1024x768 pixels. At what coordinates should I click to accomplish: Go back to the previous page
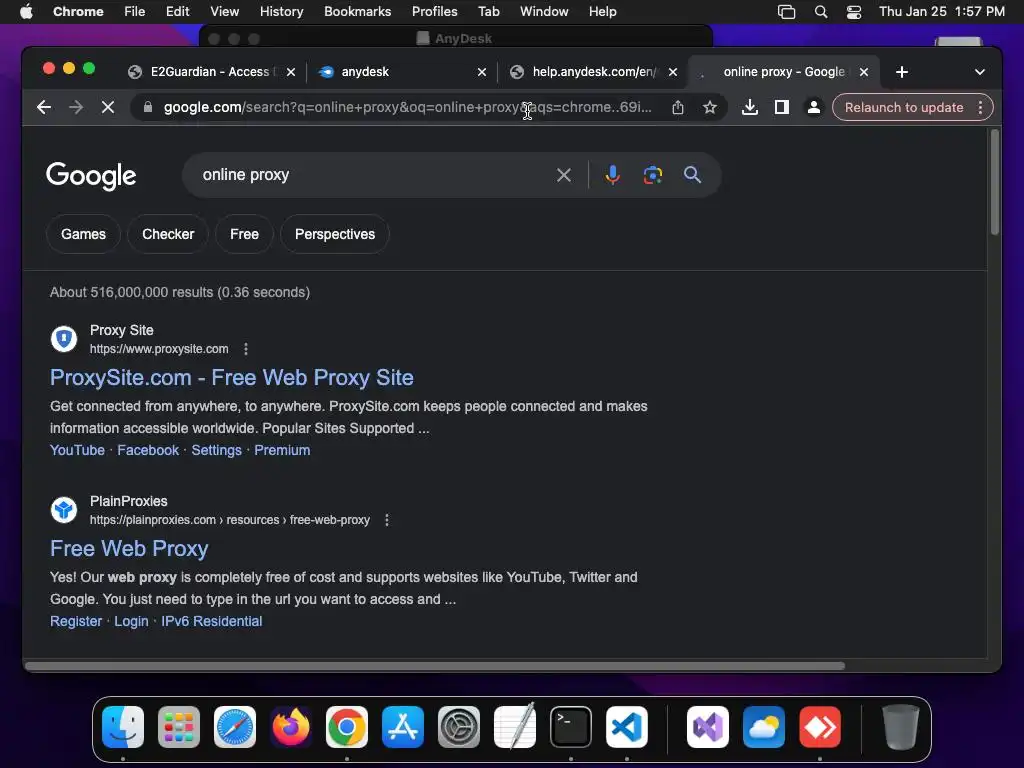point(44,107)
